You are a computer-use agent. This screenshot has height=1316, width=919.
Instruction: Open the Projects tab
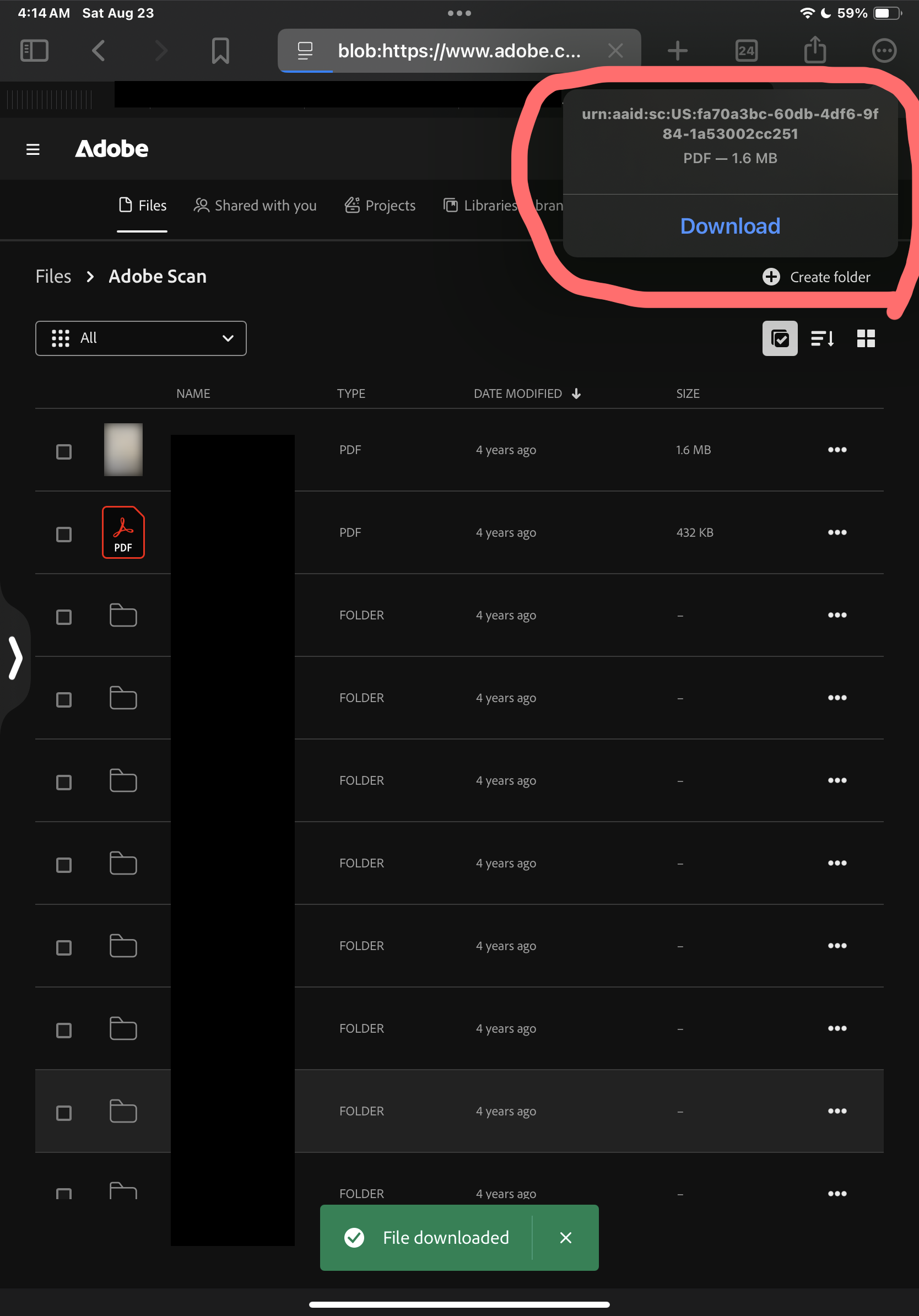[380, 205]
